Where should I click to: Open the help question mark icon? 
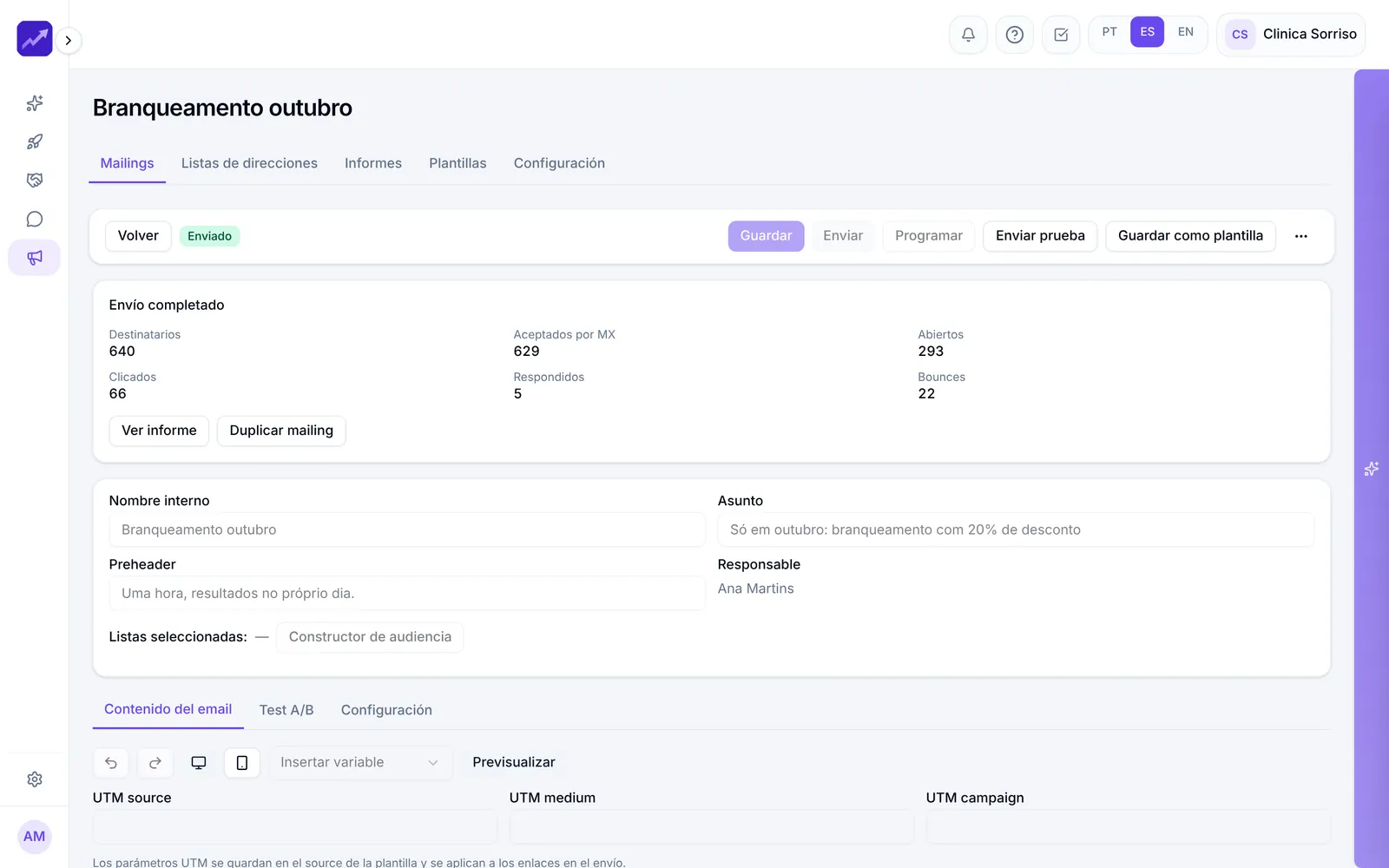1014,35
